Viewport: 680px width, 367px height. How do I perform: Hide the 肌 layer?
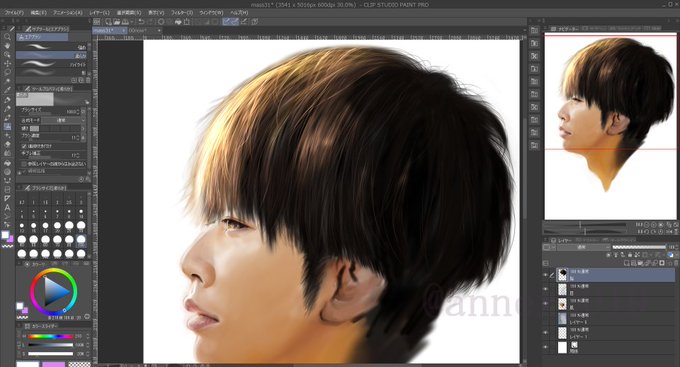click(x=546, y=304)
